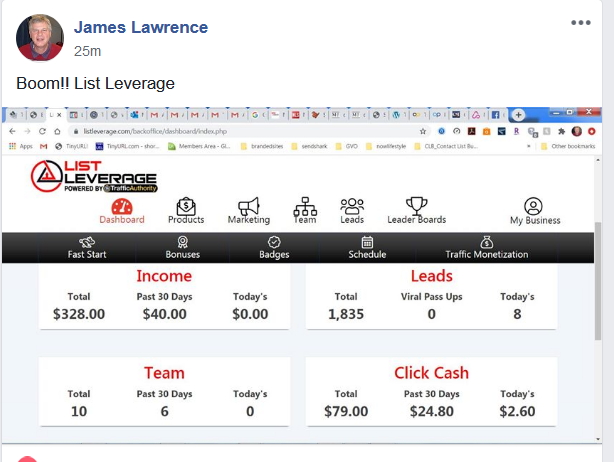This screenshot has width=614, height=462.
Task: Open the Products icon in navigation
Action: click(186, 206)
